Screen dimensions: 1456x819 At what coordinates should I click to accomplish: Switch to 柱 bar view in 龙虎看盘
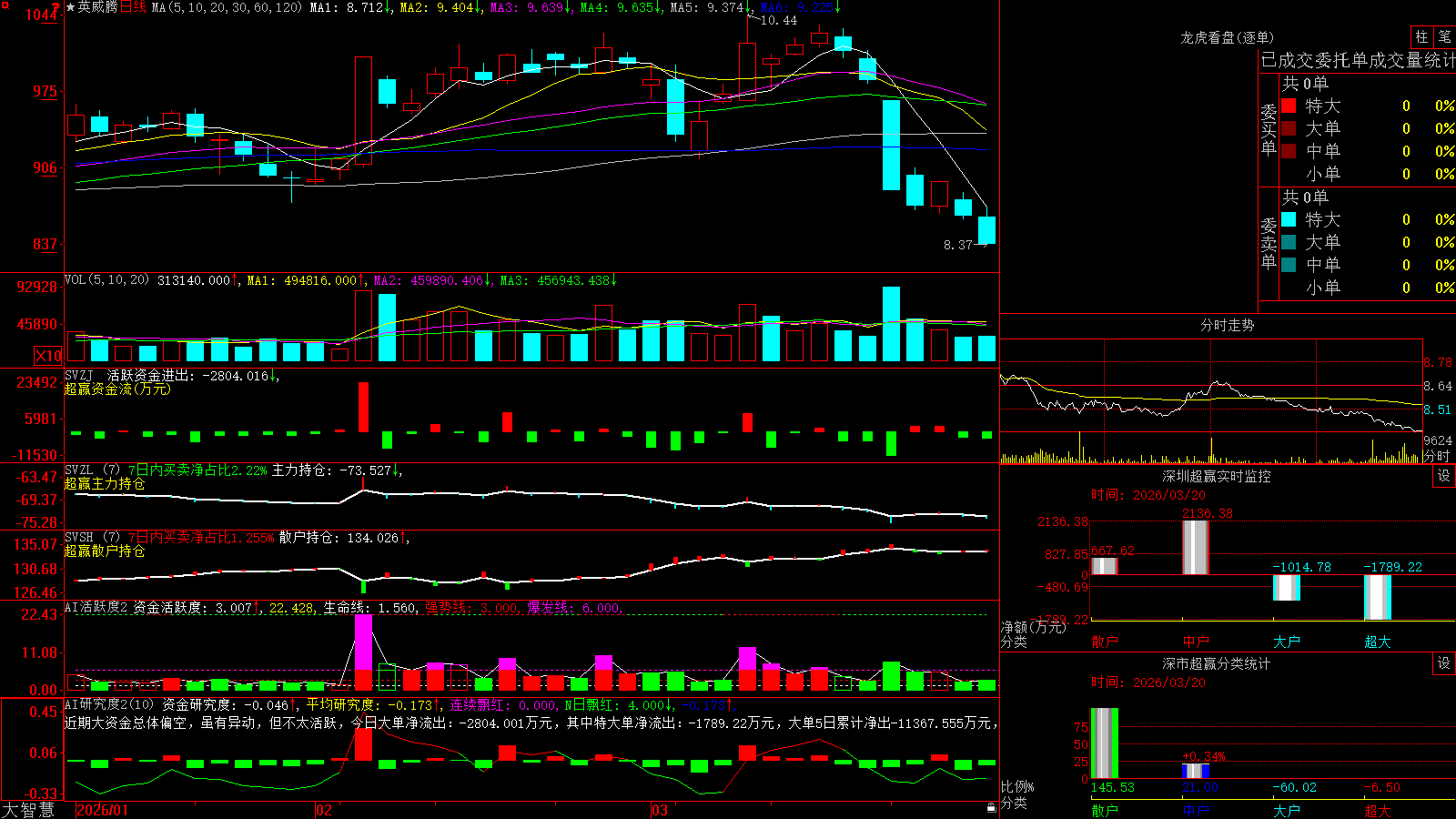pos(1421,36)
